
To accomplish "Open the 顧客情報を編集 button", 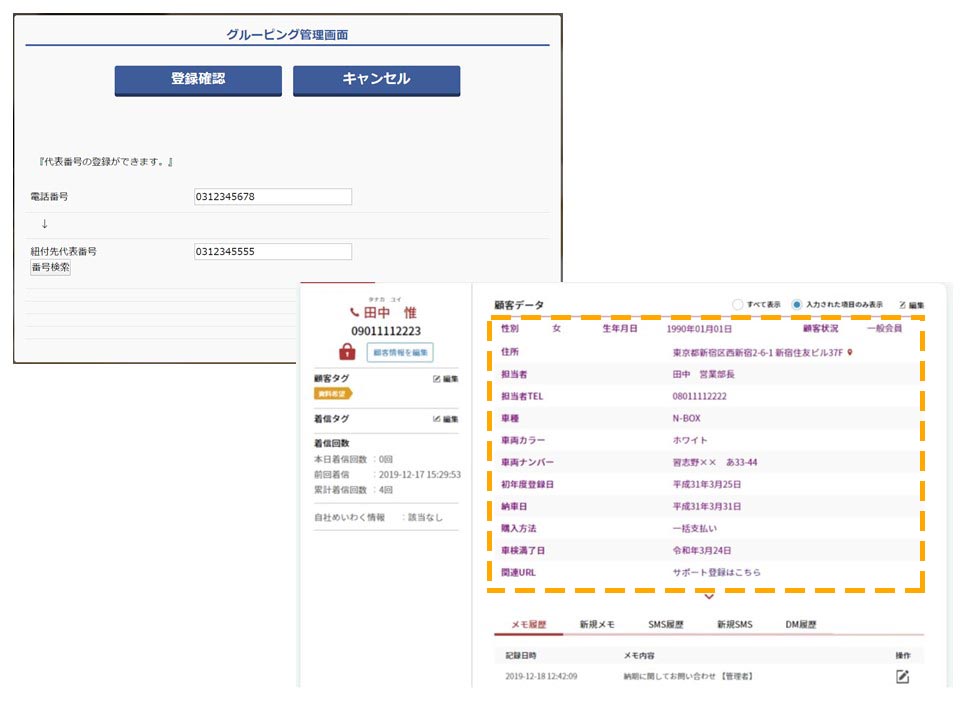I will (x=400, y=353).
